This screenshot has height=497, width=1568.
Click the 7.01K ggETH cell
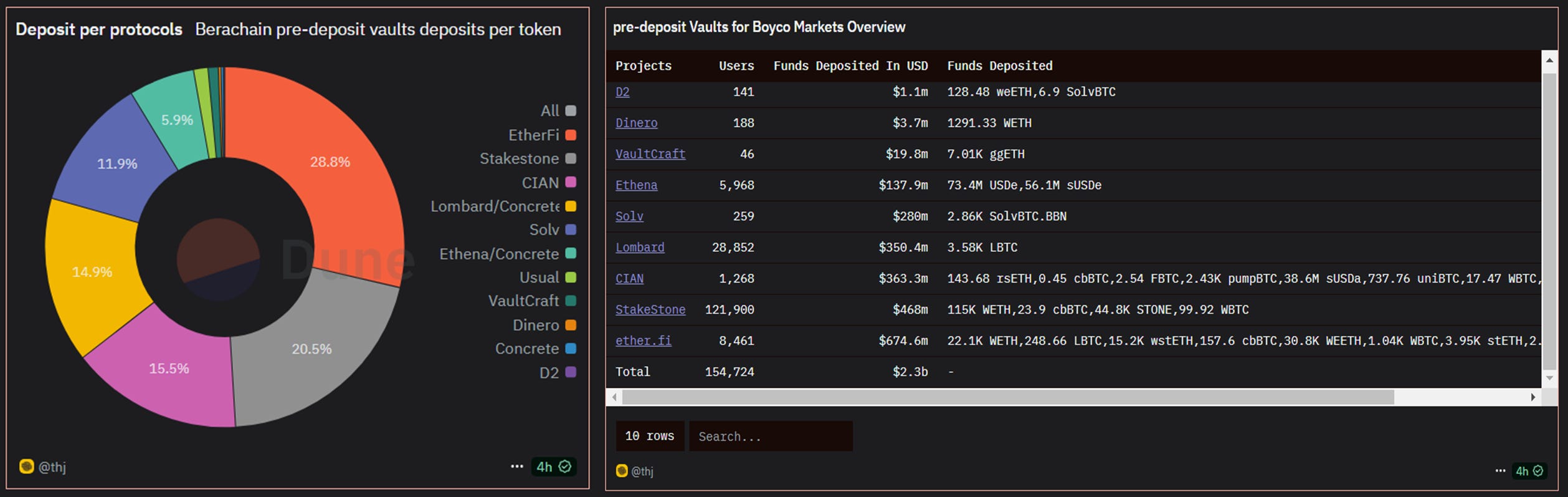coord(986,154)
